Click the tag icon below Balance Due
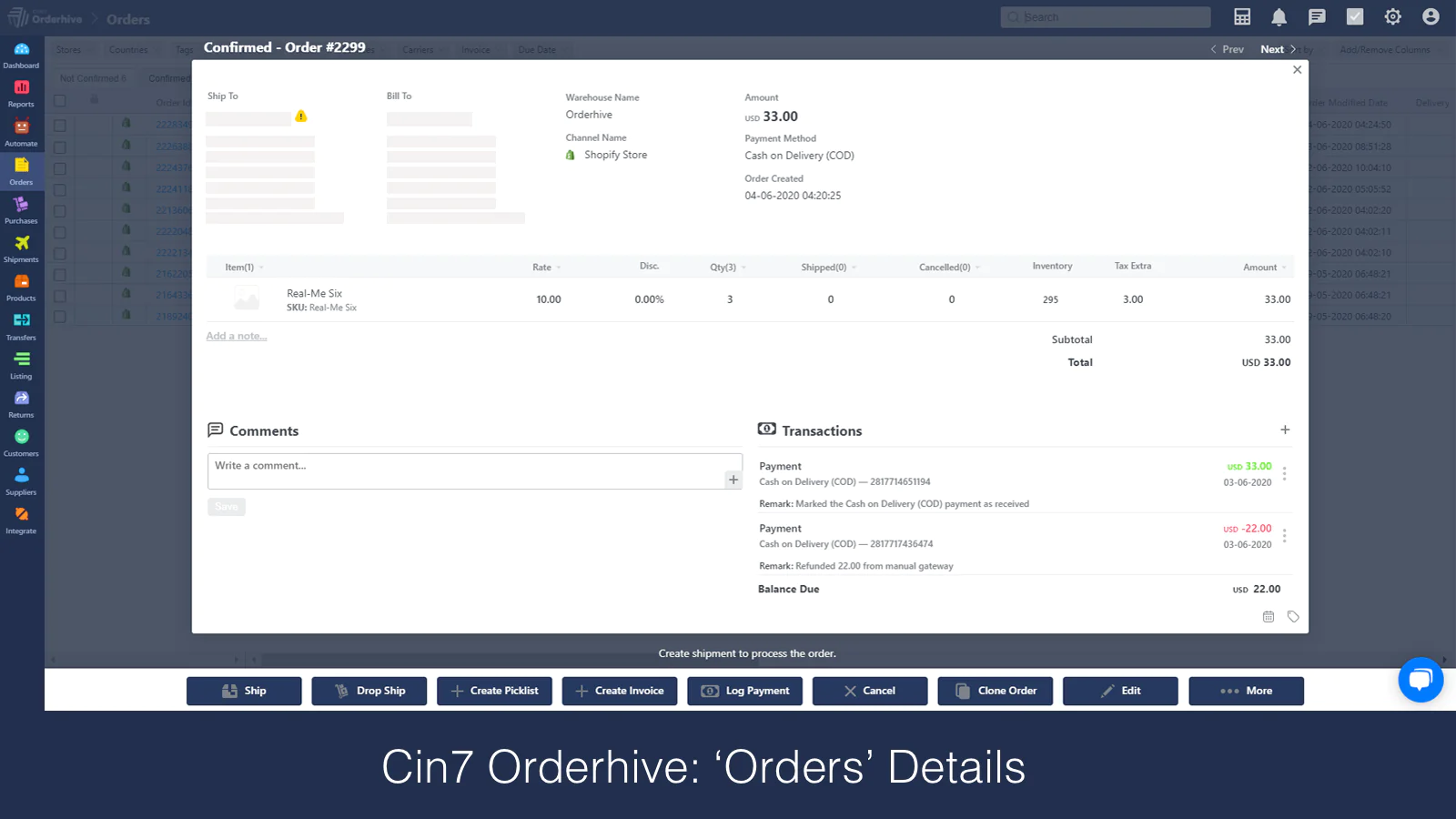Screen dimensions: 1456x819 click(1293, 617)
